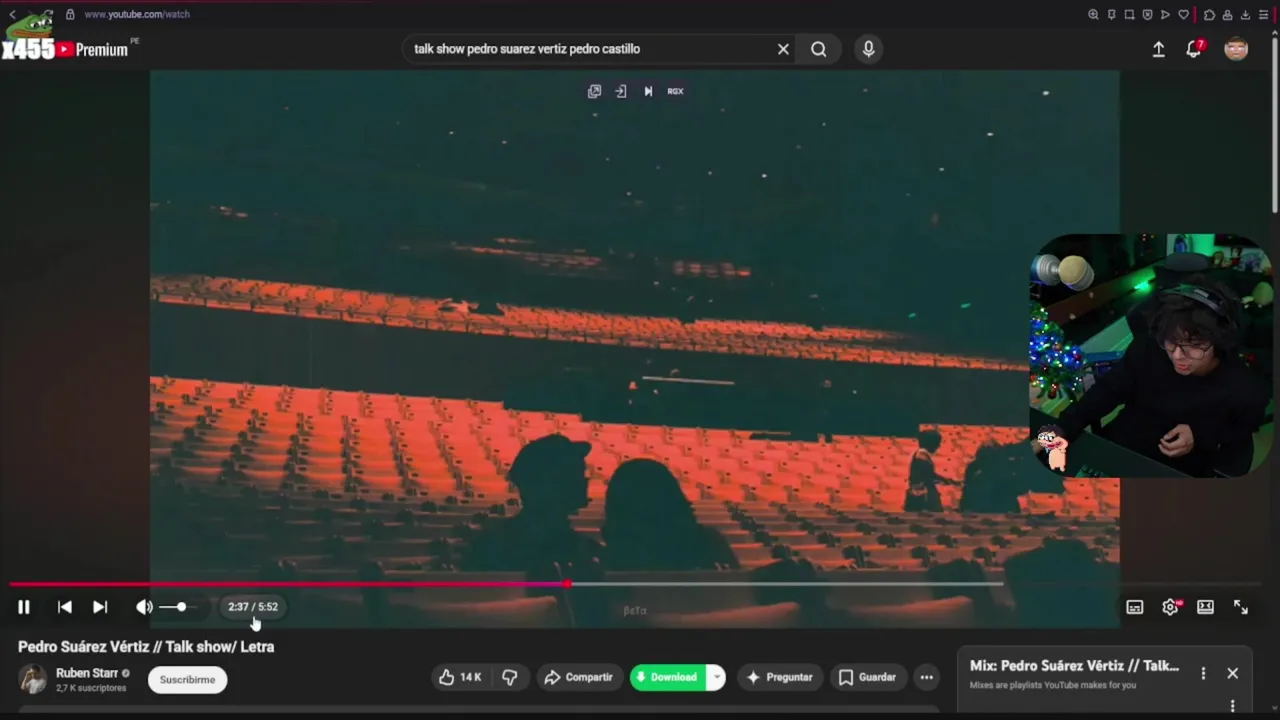Save video with Guardar button
Viewport: 1280px width, 720px height.
pyautogui.click(x=868, y=677)
